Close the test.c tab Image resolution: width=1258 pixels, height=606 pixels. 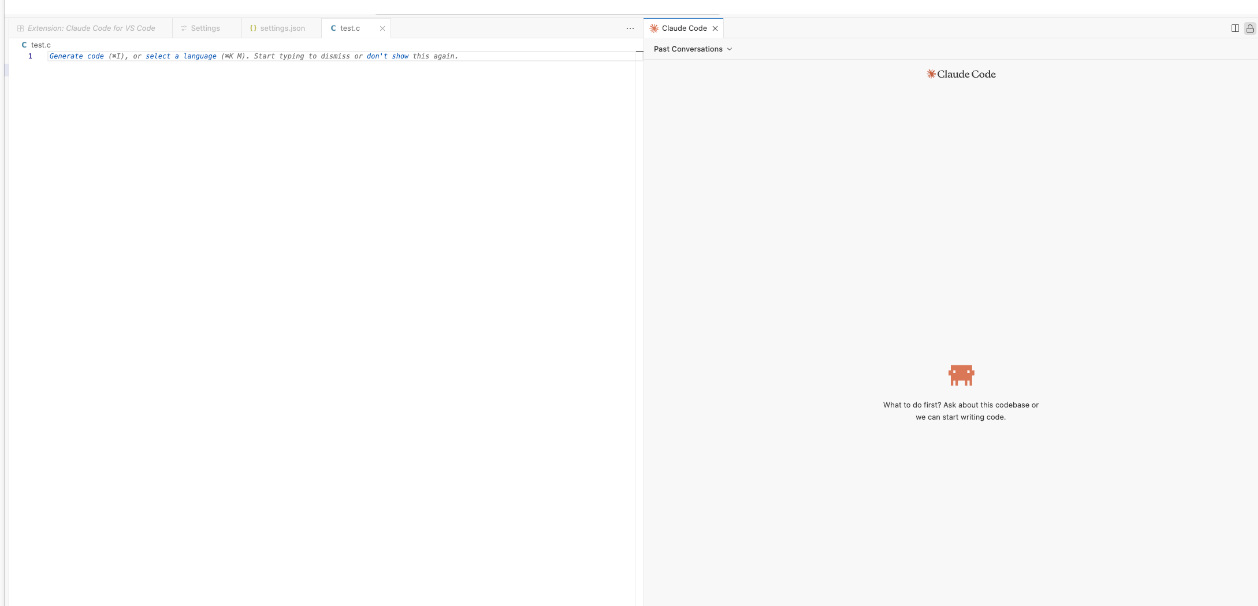382,28
